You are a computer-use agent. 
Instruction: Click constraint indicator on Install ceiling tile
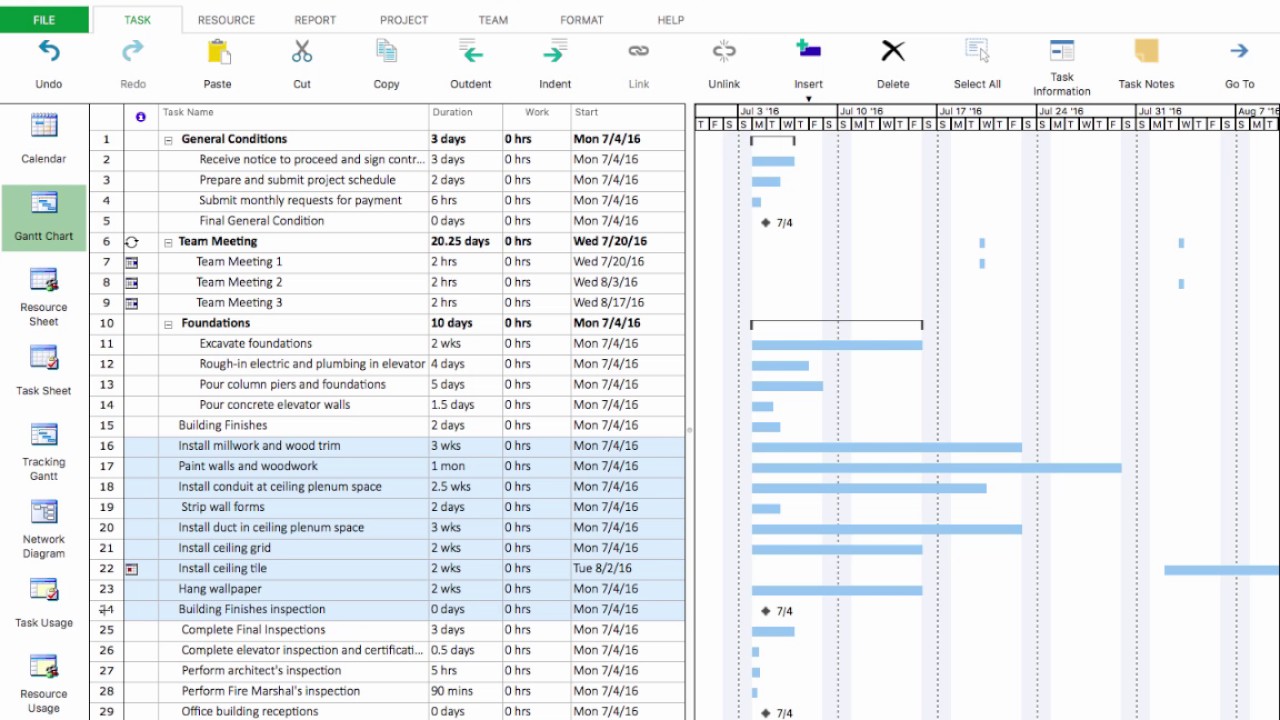coord(131,569)
